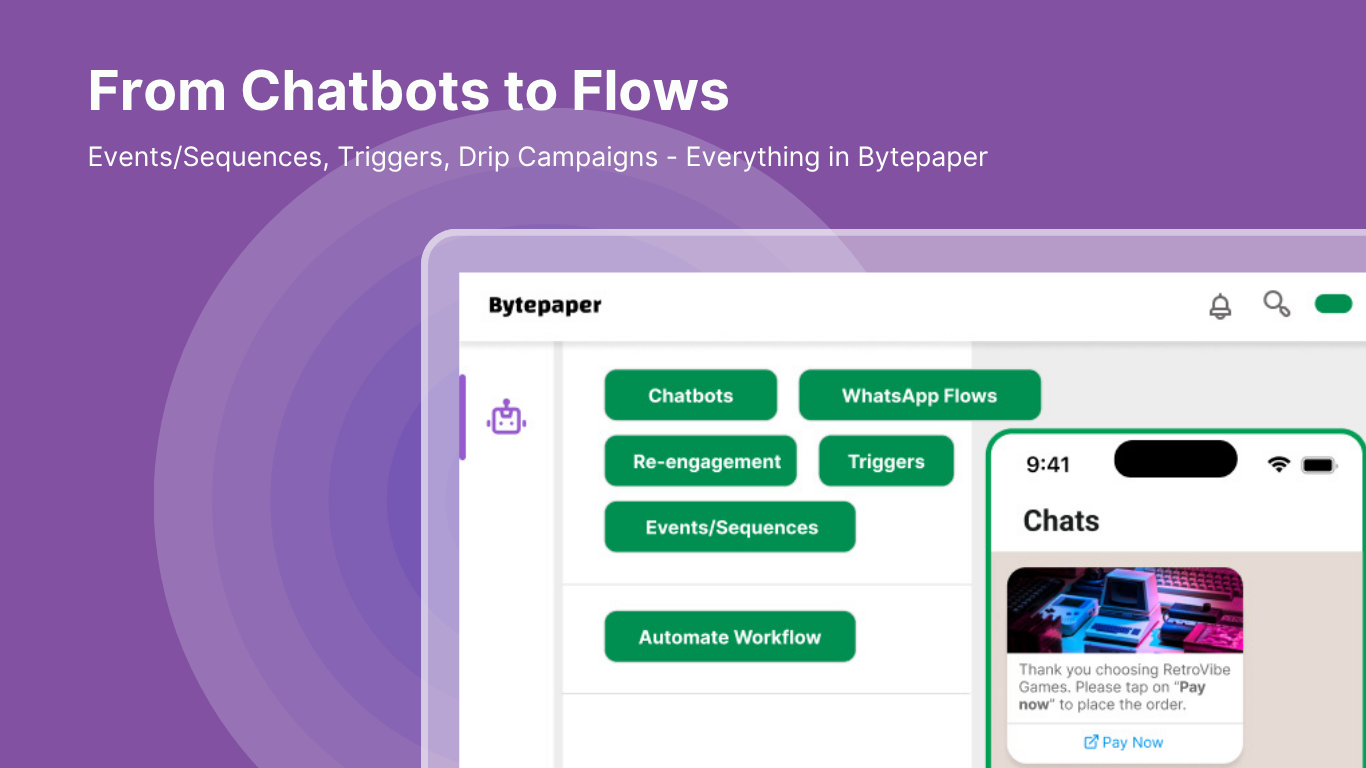
Task: Click the Automate Workflow button
Action: point(730,637)
